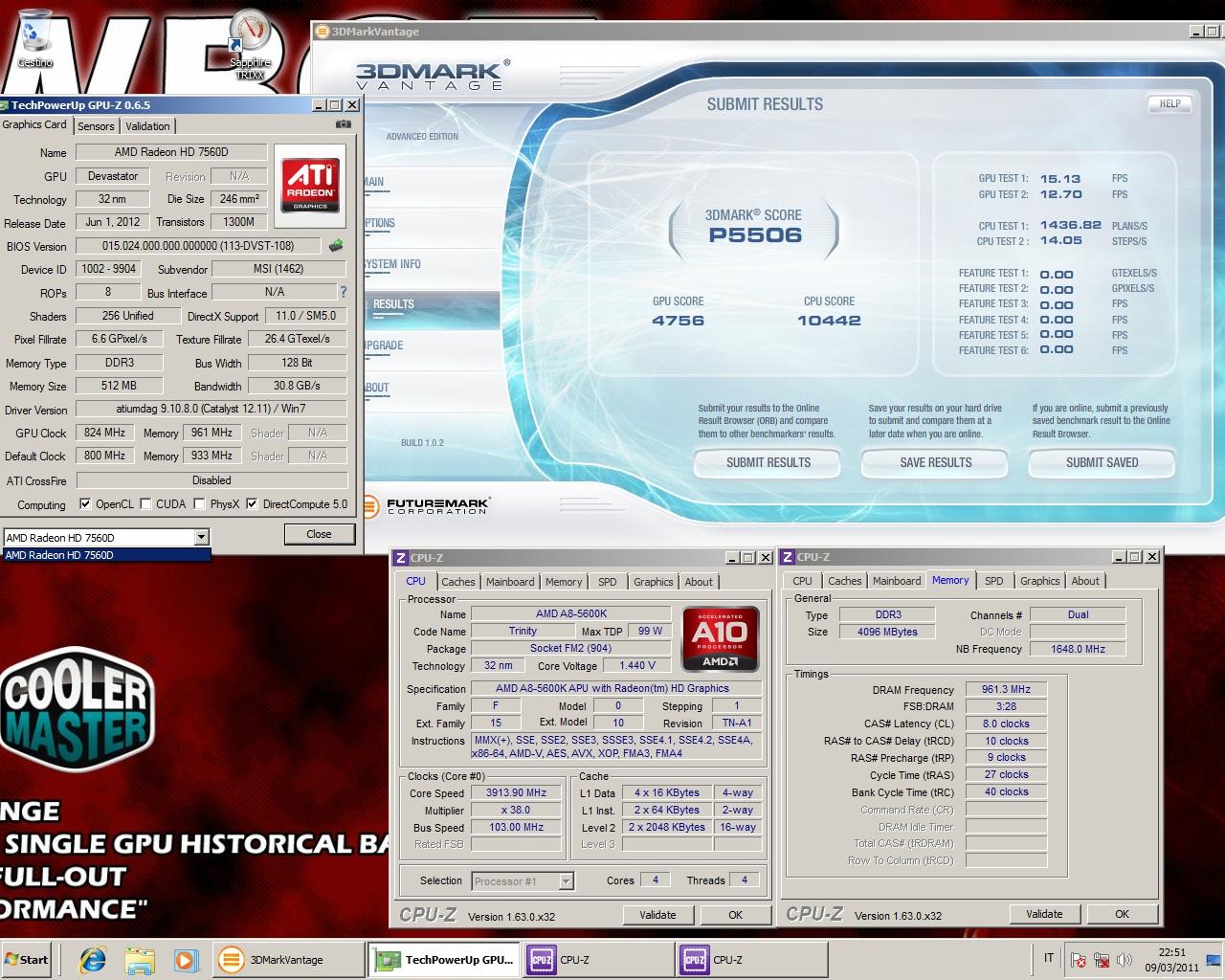Click the BIOS Version field in GPU-Z
1225x980 pixels.
coord(198,246)
